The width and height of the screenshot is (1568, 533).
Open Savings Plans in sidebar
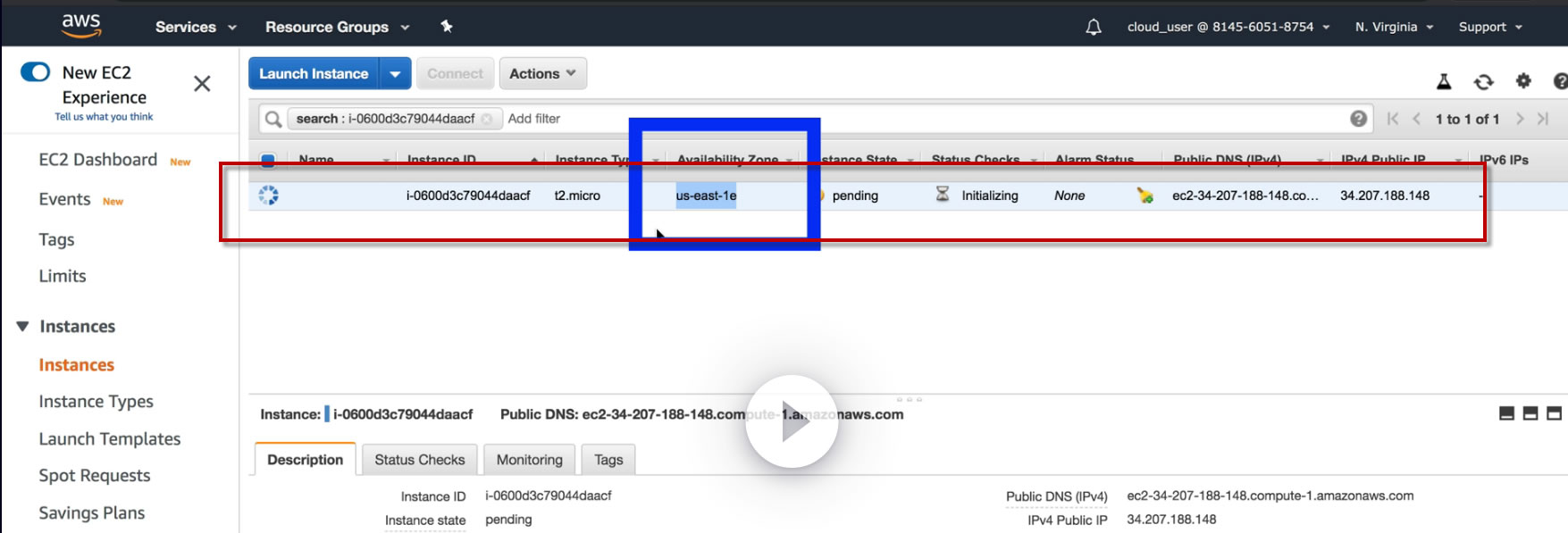92,512
